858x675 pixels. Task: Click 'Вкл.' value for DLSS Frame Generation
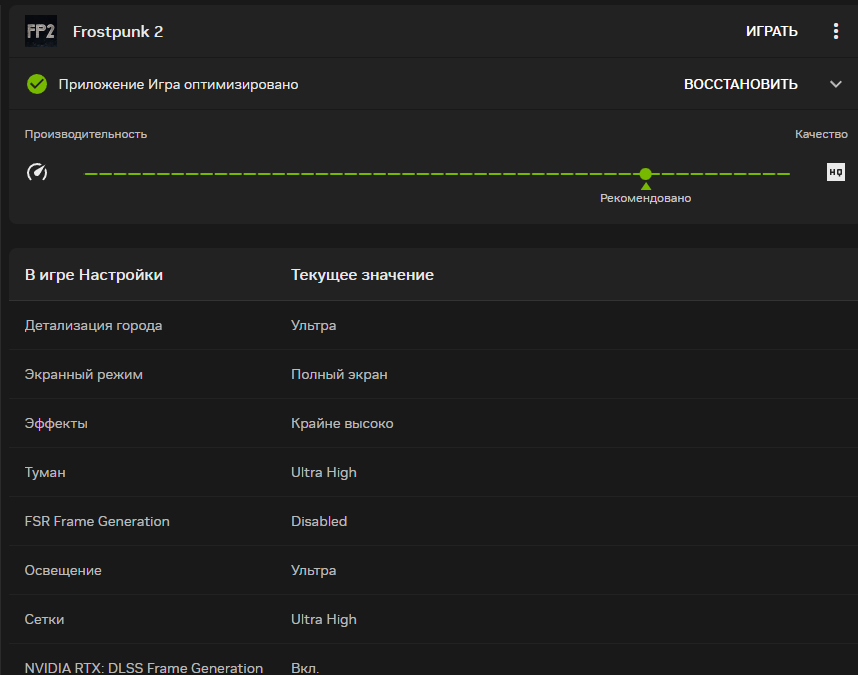pos(305,668)
